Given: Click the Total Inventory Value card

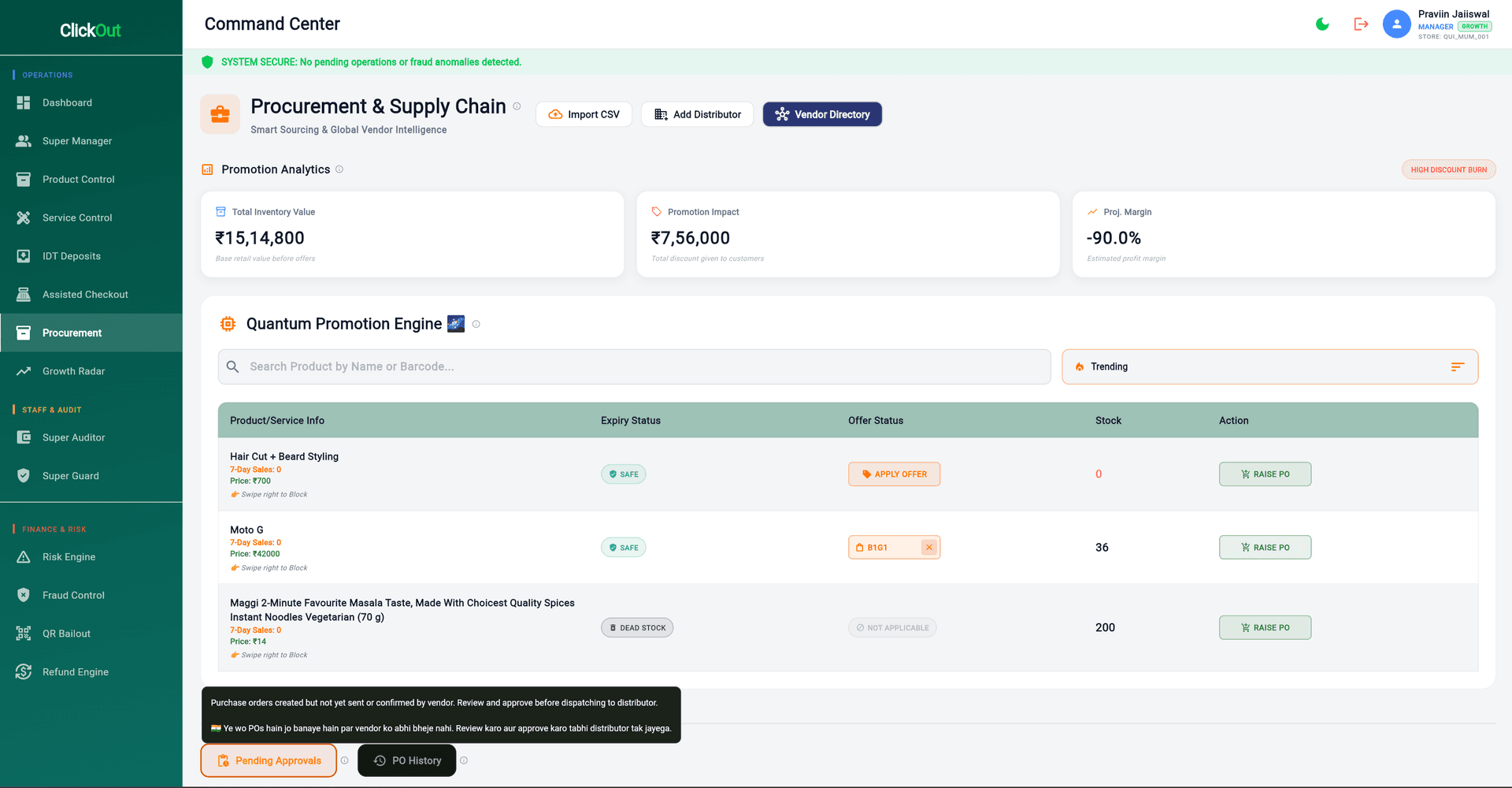Looking at the screenshot, I should click(x=412, y=234).
